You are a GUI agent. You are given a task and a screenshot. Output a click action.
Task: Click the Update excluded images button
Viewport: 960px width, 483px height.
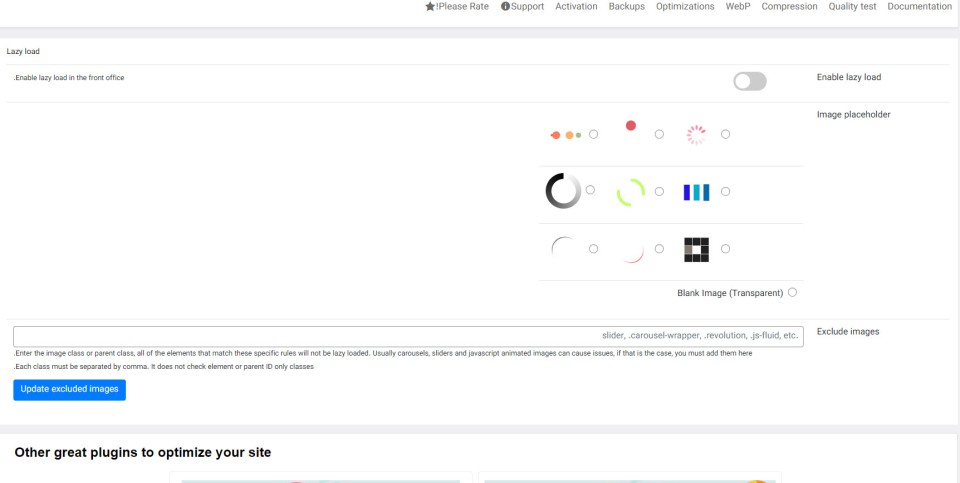(x=69, y=389)
